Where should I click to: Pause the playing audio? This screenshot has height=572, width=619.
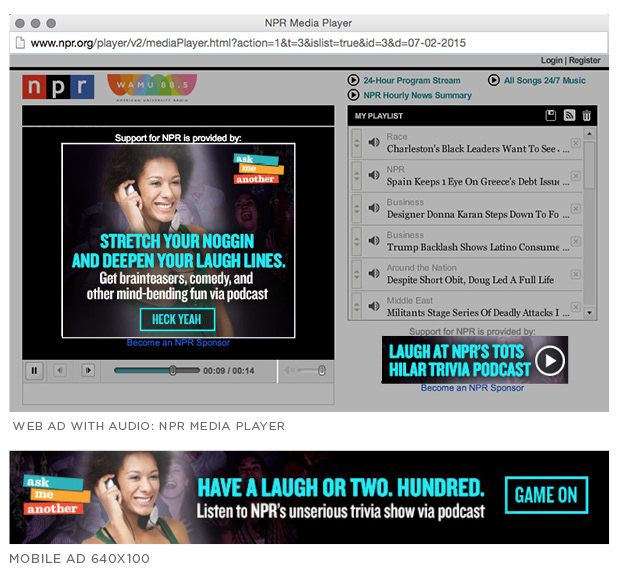(34, 371)
